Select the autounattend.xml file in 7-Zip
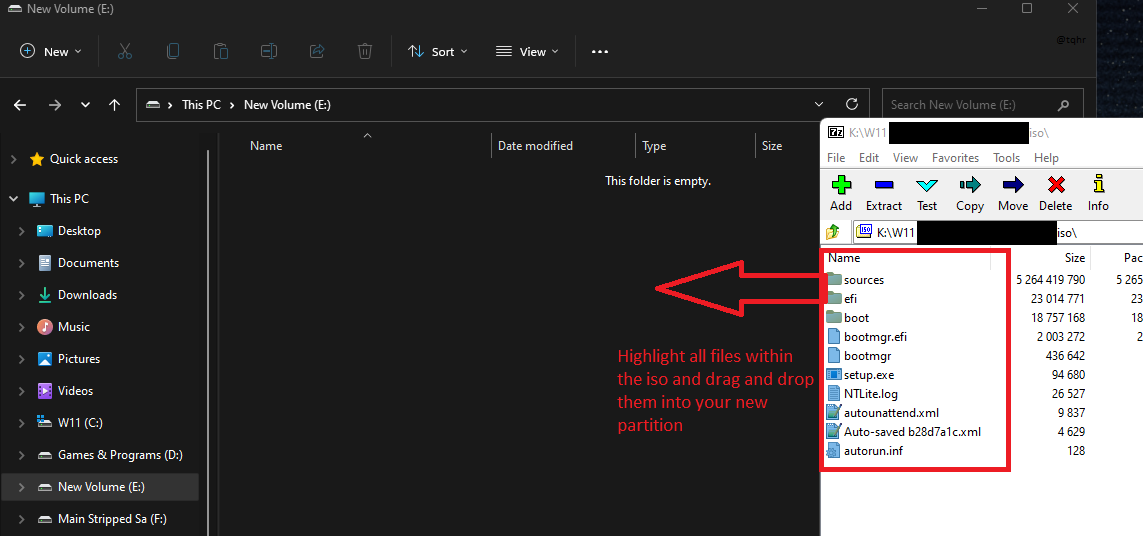 pos(890,413)
